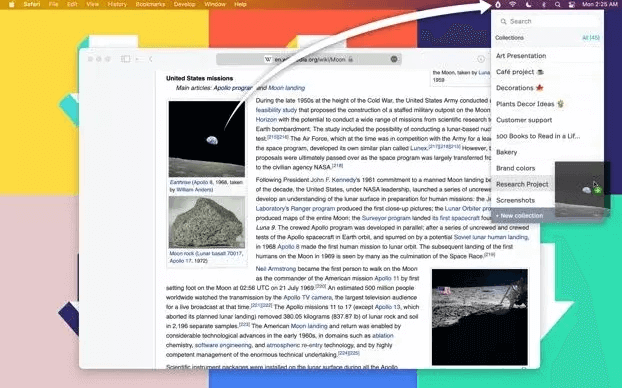Click the Do Not Disturb moon icon

click(x=528, y=4)
